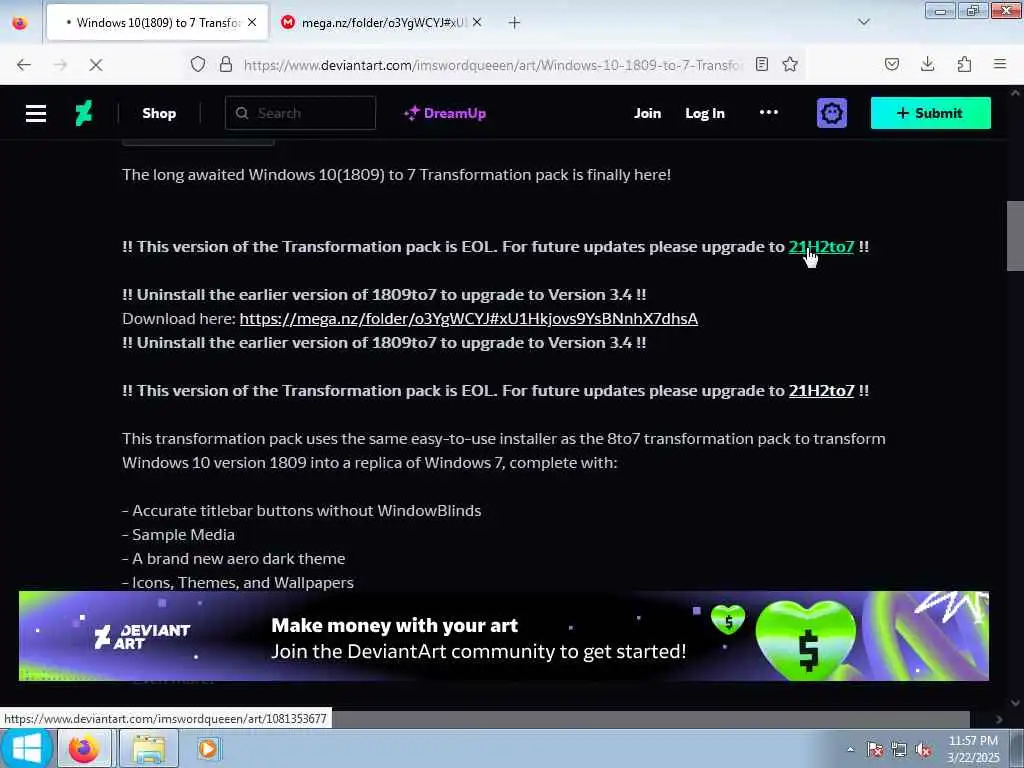Open the white 21H2to7 link lower down
1024x768 pixels.
point(821,391)
